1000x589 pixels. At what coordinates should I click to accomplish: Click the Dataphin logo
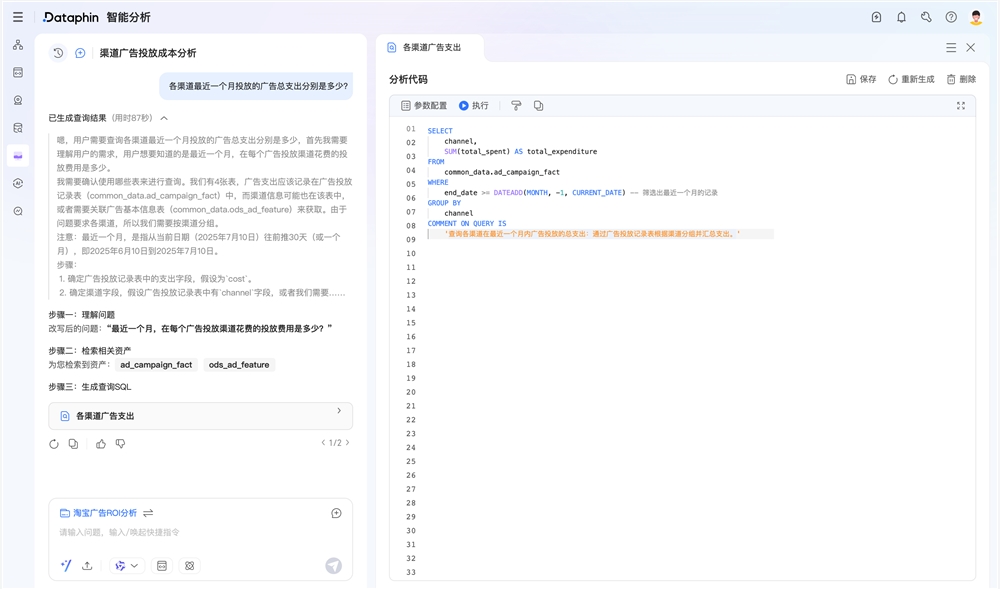[x=71, y=17]
